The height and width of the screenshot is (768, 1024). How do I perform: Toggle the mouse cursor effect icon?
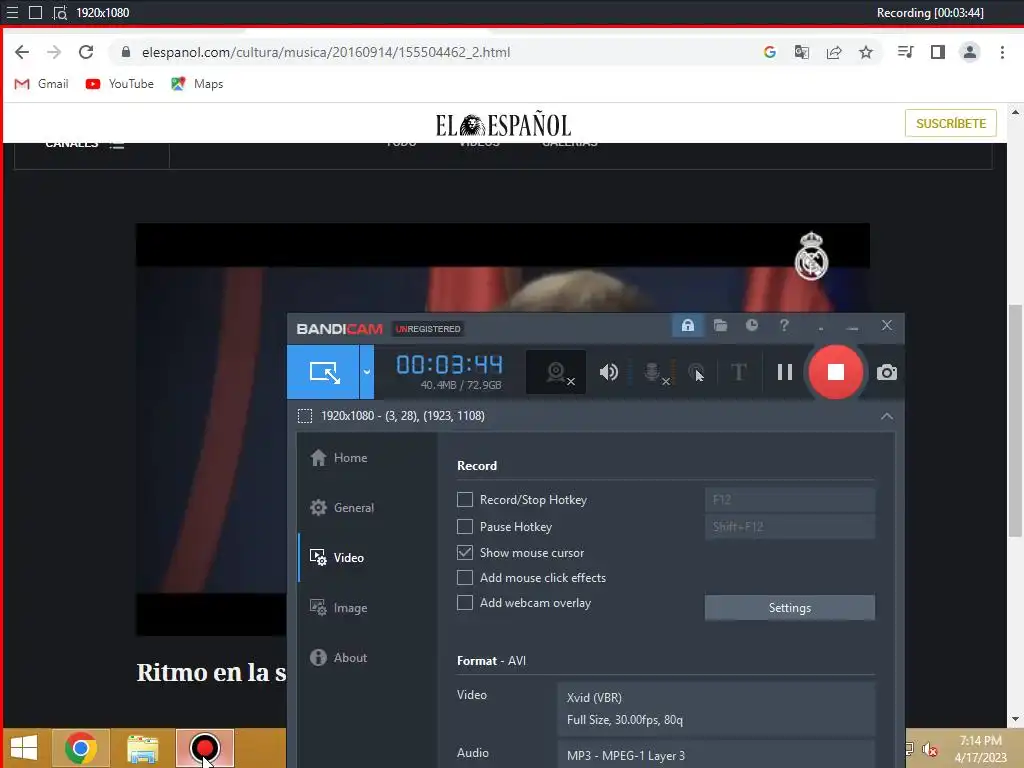click(696, 372)
